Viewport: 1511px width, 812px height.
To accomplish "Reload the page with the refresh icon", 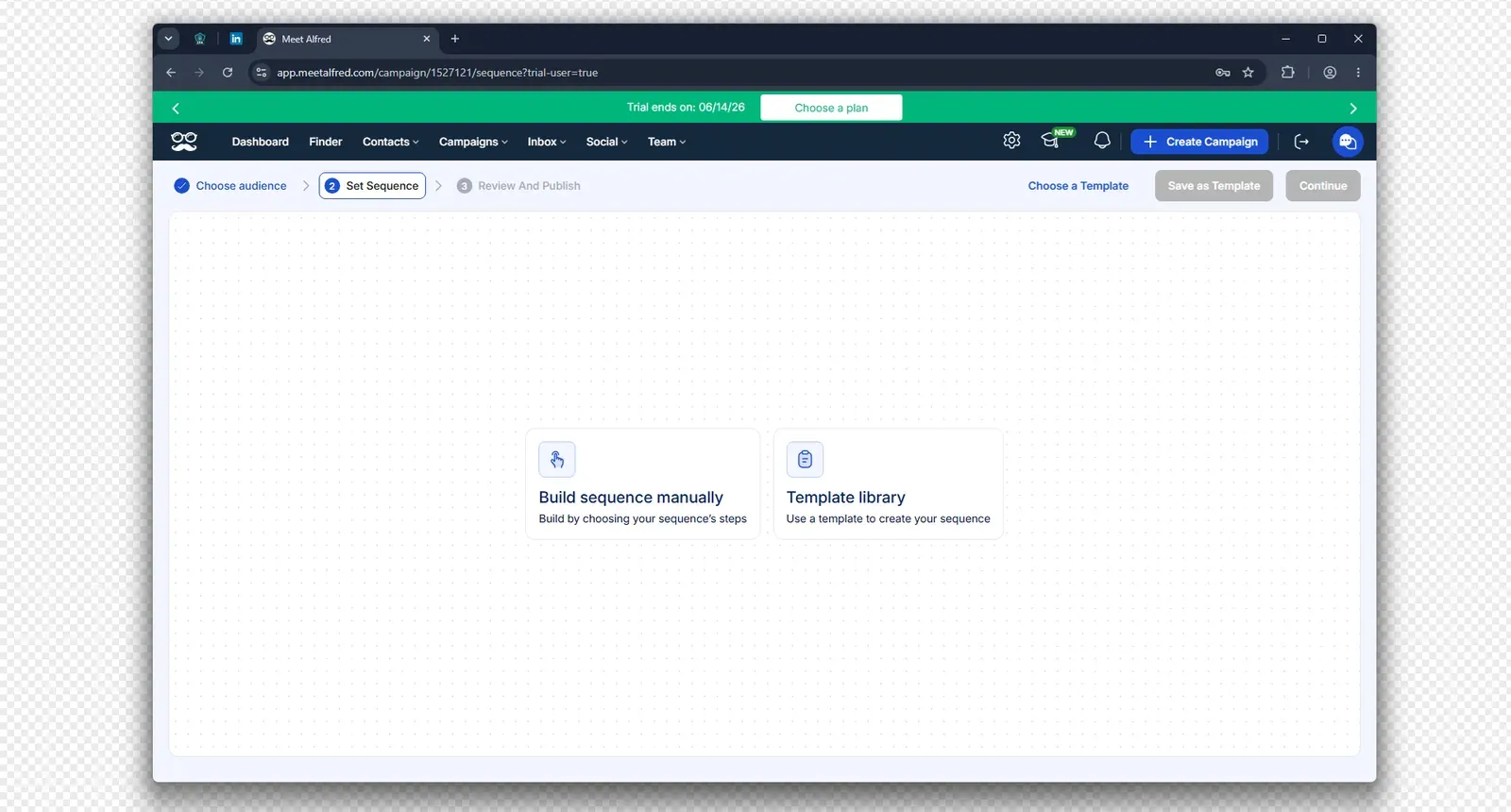I will (x=228, y=73).
